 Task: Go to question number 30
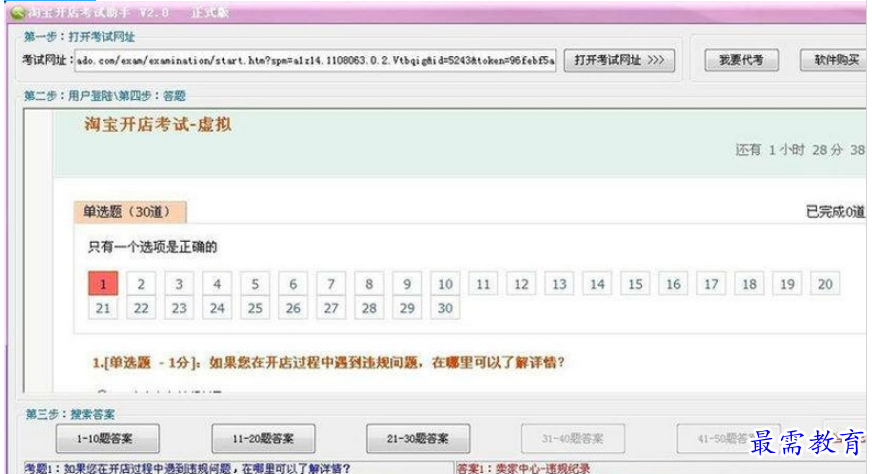(x=445, y=308)
